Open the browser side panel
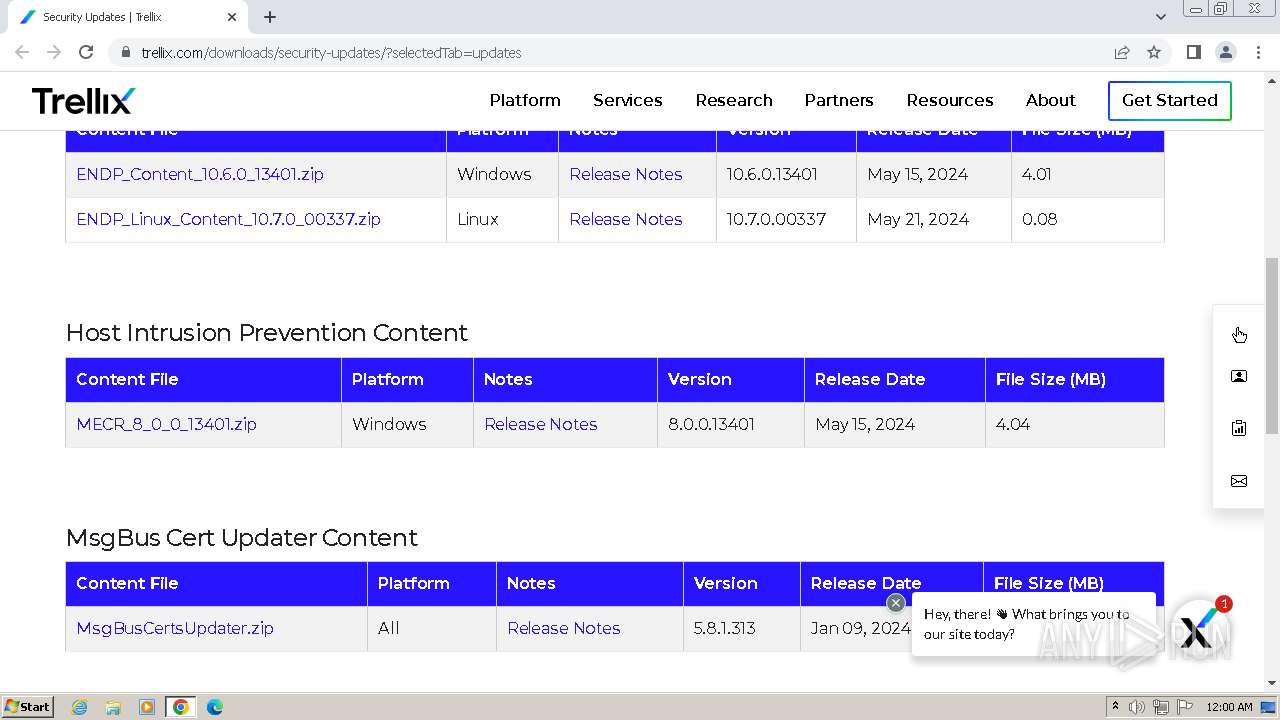The height and width of the screenshot is (720, 1280). coord(1194,52)
